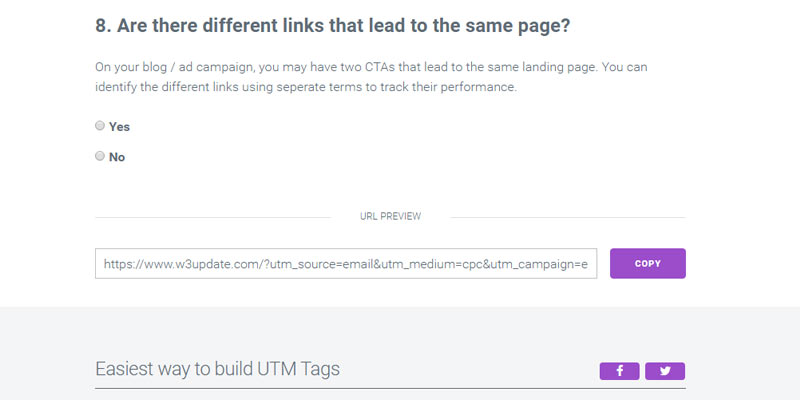Click the bold "No" label text
The image size is (800, 400).
click(117, 157)
